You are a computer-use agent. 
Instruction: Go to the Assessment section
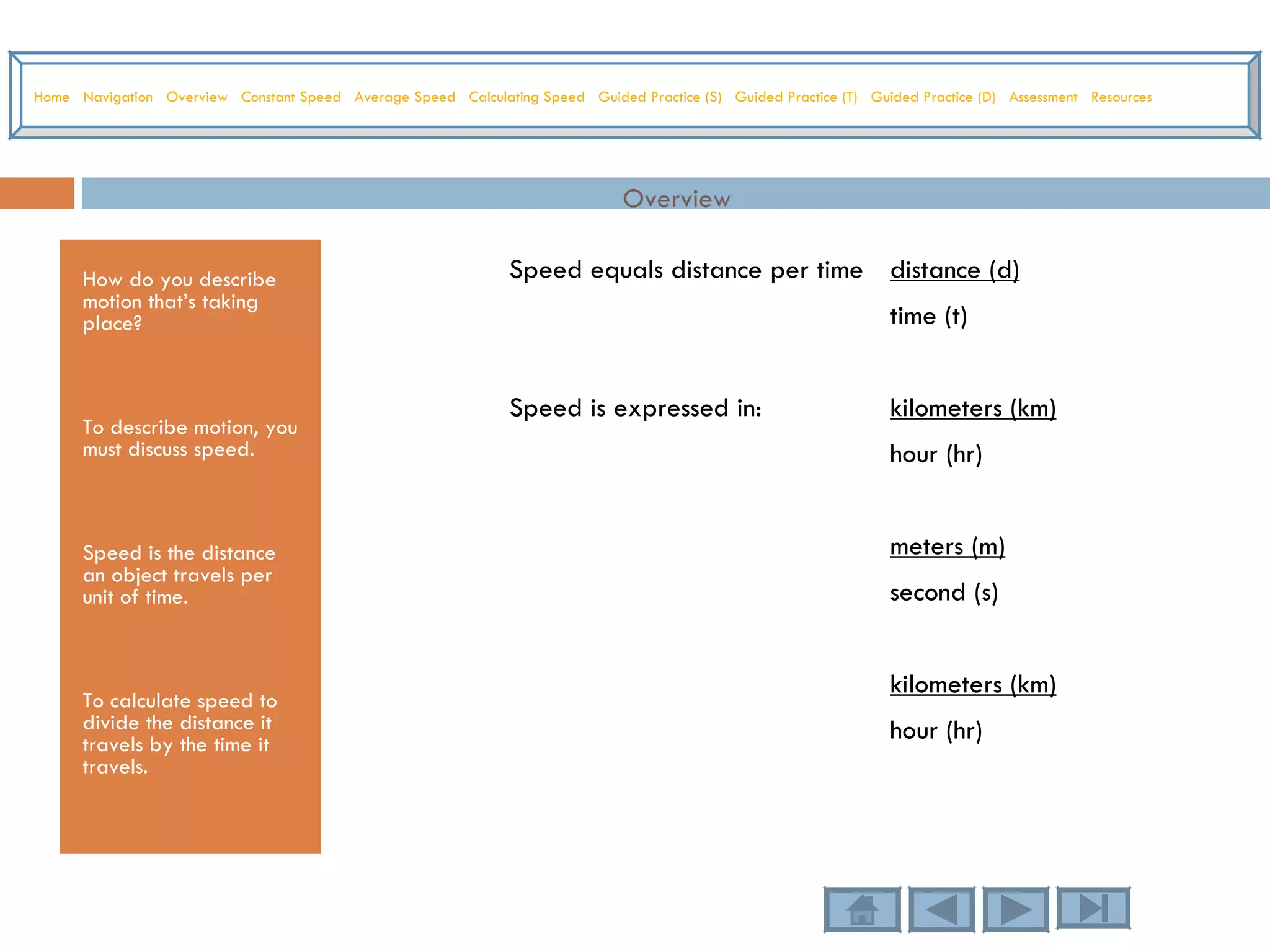1043,97
